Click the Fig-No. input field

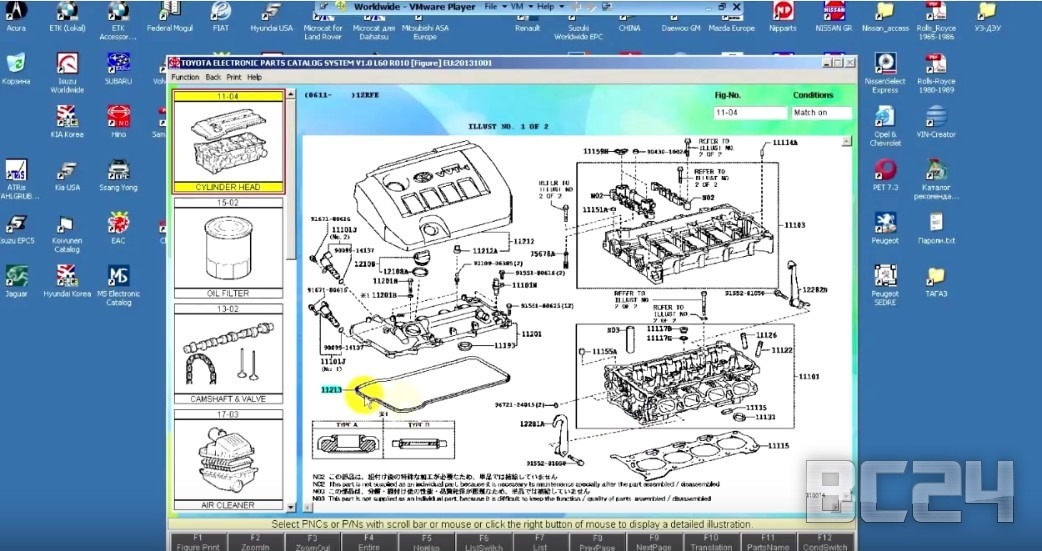pos(744,113)
